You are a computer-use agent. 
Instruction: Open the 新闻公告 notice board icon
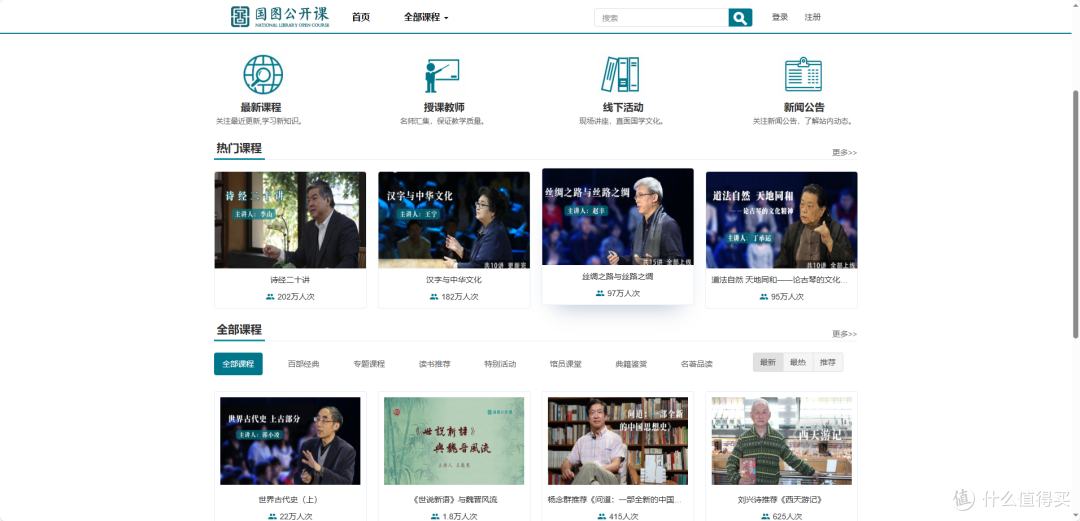coord(803,74)
